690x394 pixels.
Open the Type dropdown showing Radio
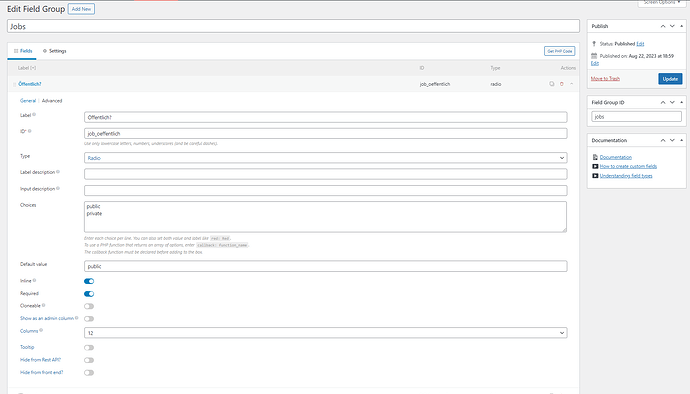[326, 158]
